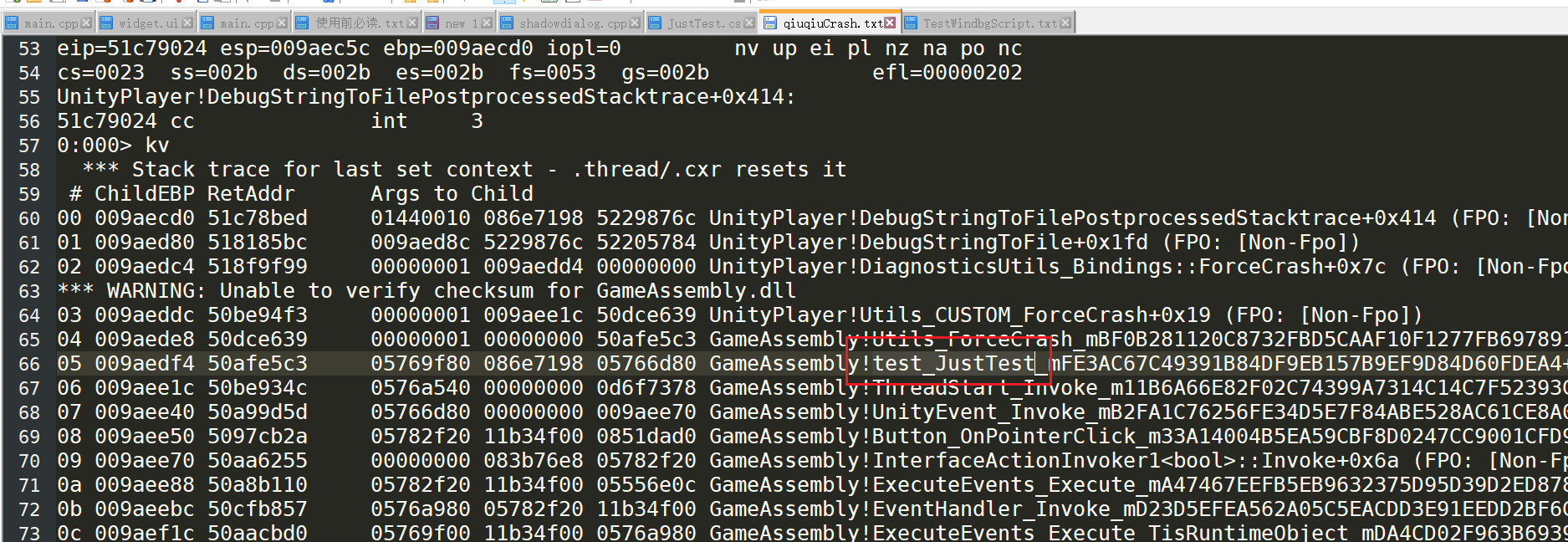Close the JustTest.cs tab

(x=748, y=23)
